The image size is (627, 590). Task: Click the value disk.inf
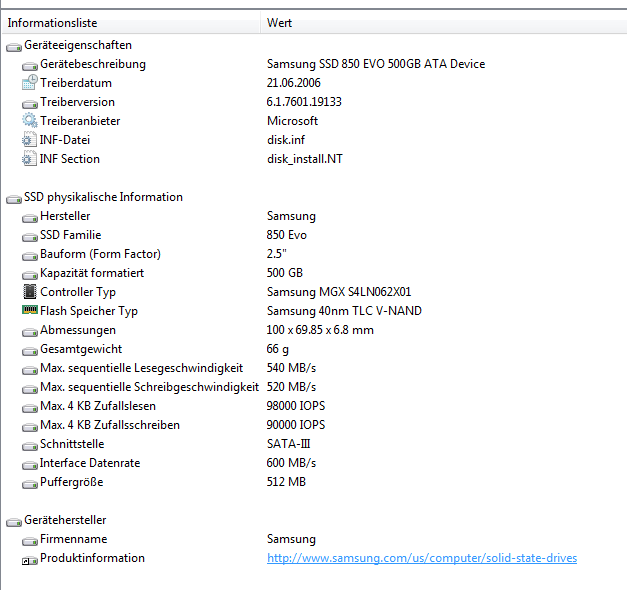click(286, 140)
